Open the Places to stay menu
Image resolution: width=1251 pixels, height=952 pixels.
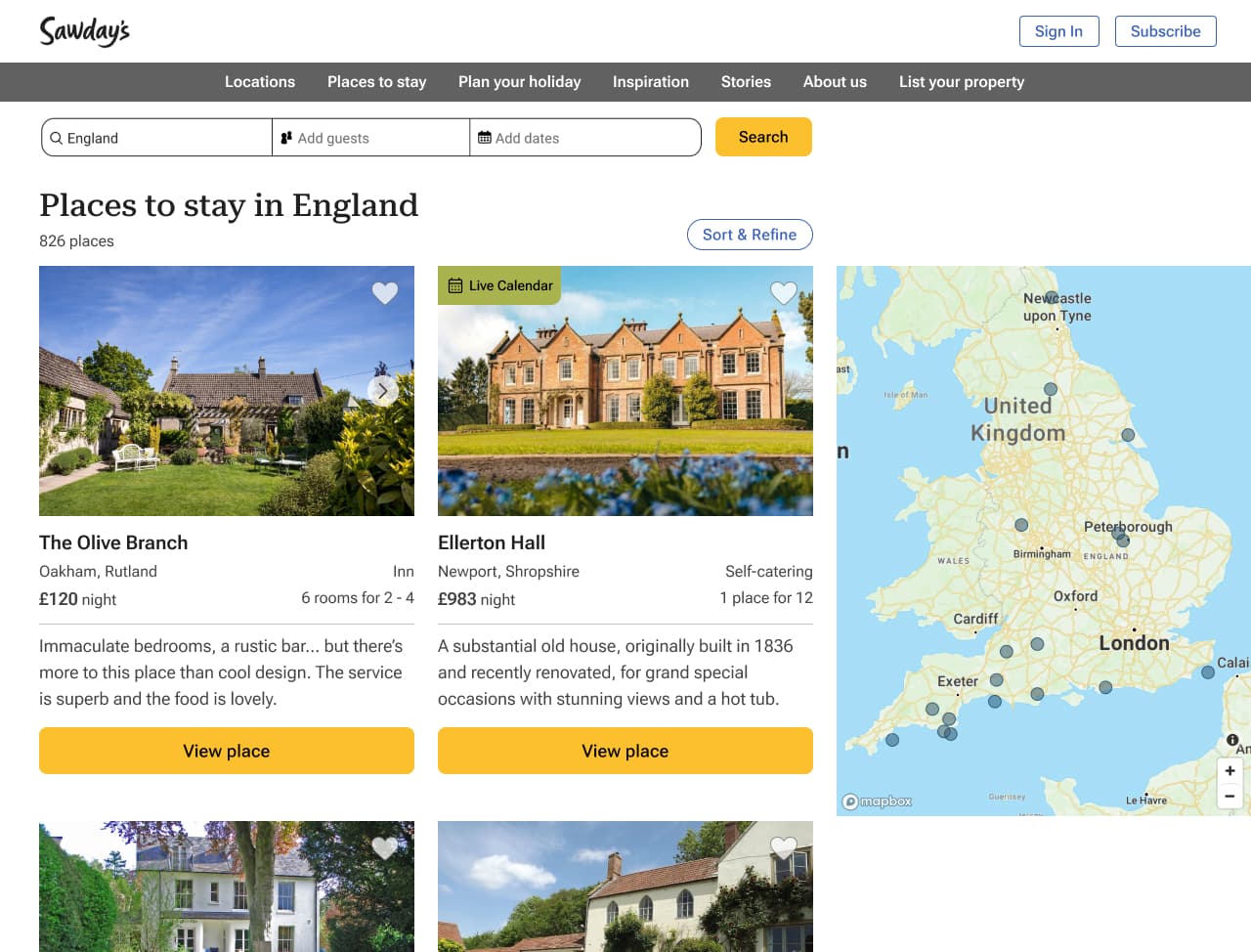tap(376, 82)
